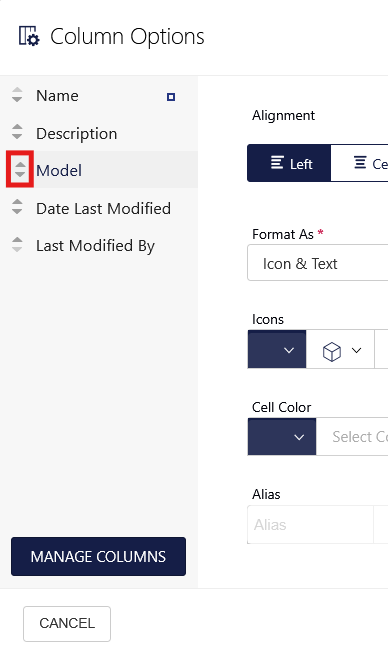
Task: Click the Manage Columns button
Action: 99,556
